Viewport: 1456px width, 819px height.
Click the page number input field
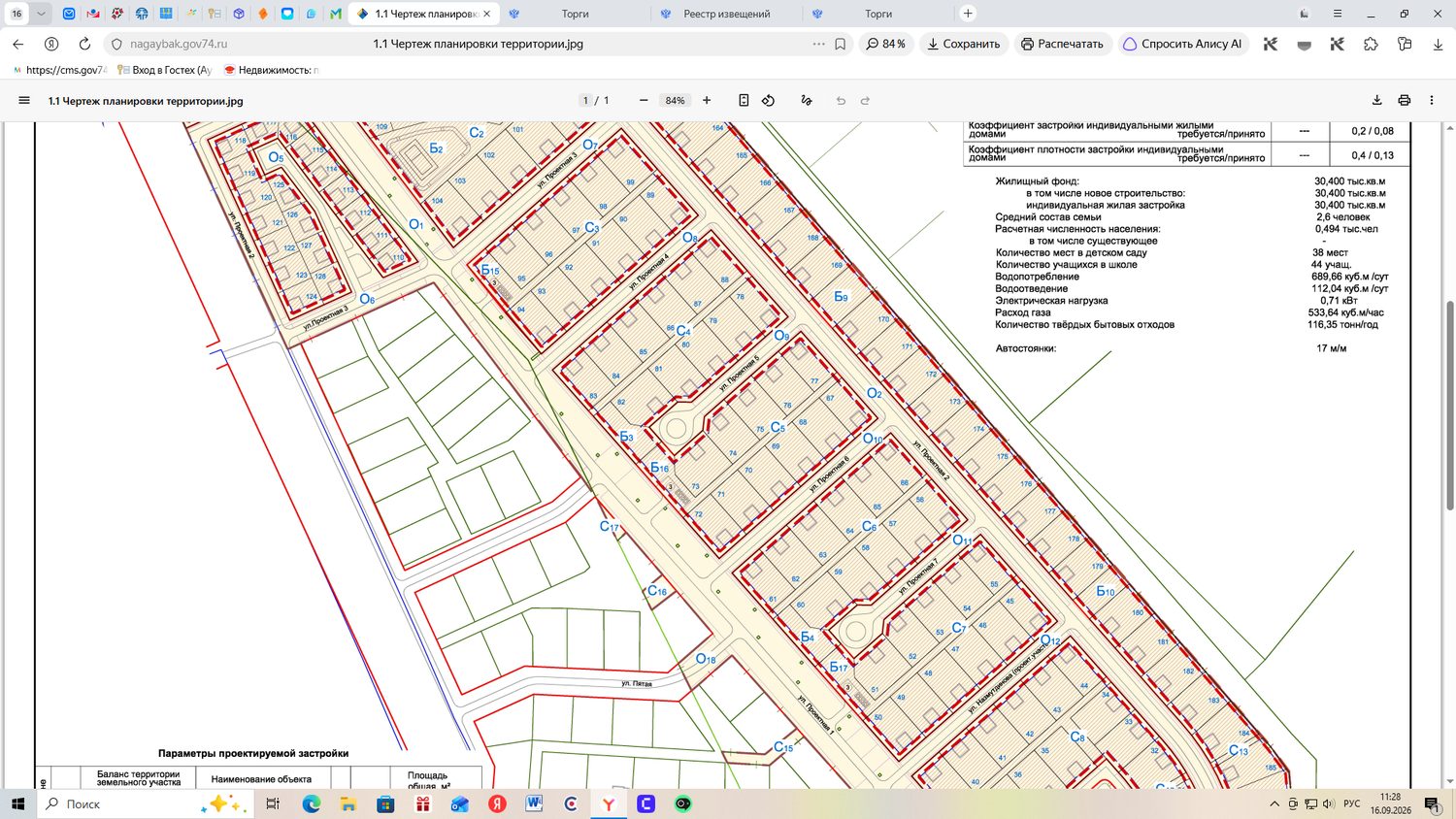[585, 100]
